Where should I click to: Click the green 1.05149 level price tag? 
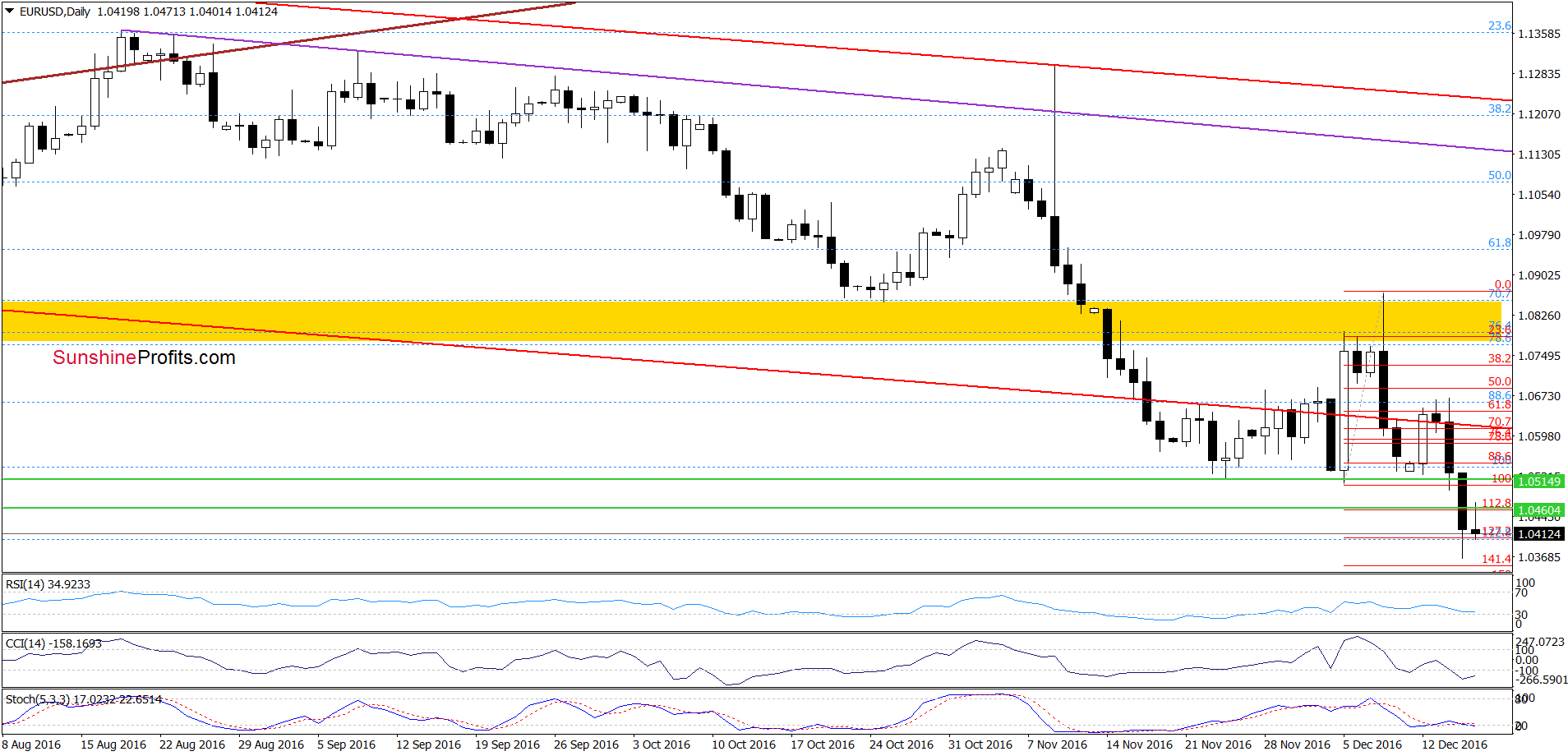(1539, 482)
